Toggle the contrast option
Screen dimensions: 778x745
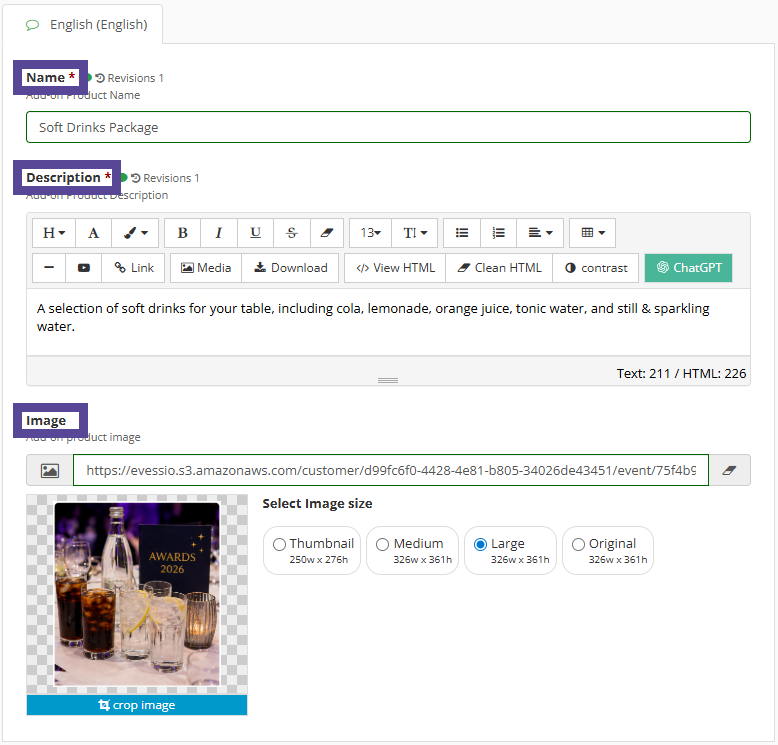click(x=595, y=268)
